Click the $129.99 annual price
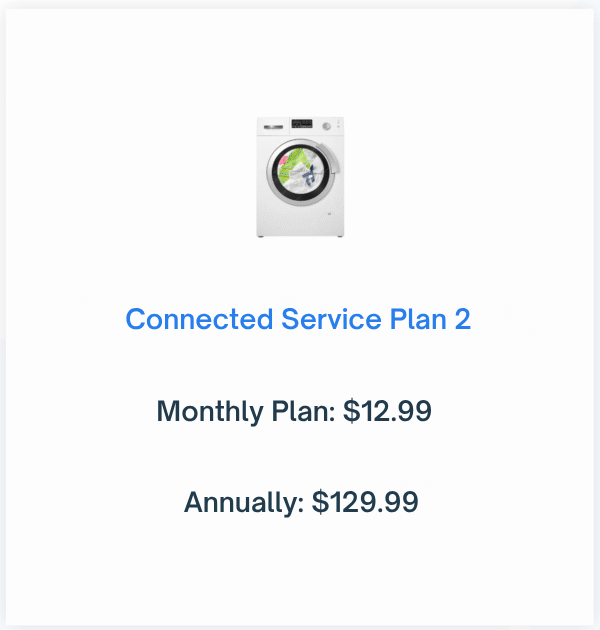This screenshot has width=600, height=630. [x=365, y=502]
